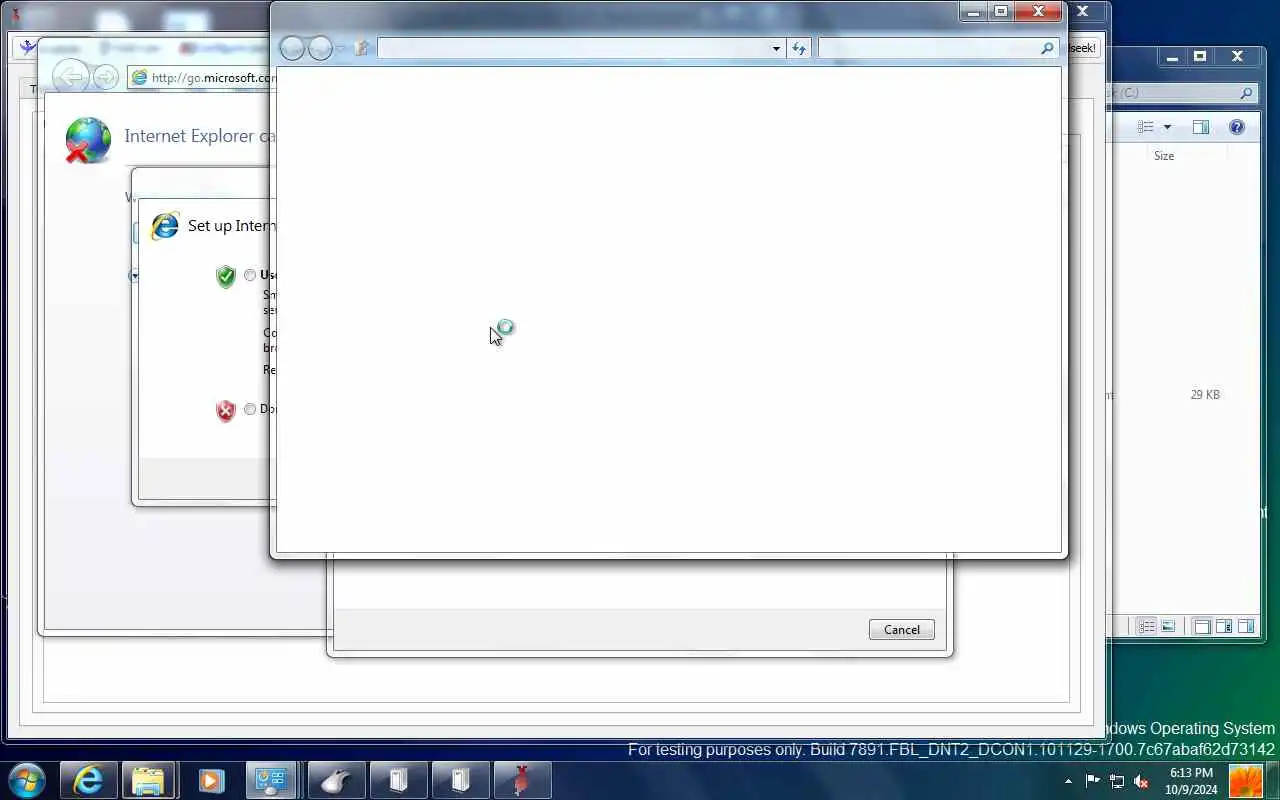Click the address bar of front blank window
This screenshot has width=1280, height=800.
(x=572, y=48)
